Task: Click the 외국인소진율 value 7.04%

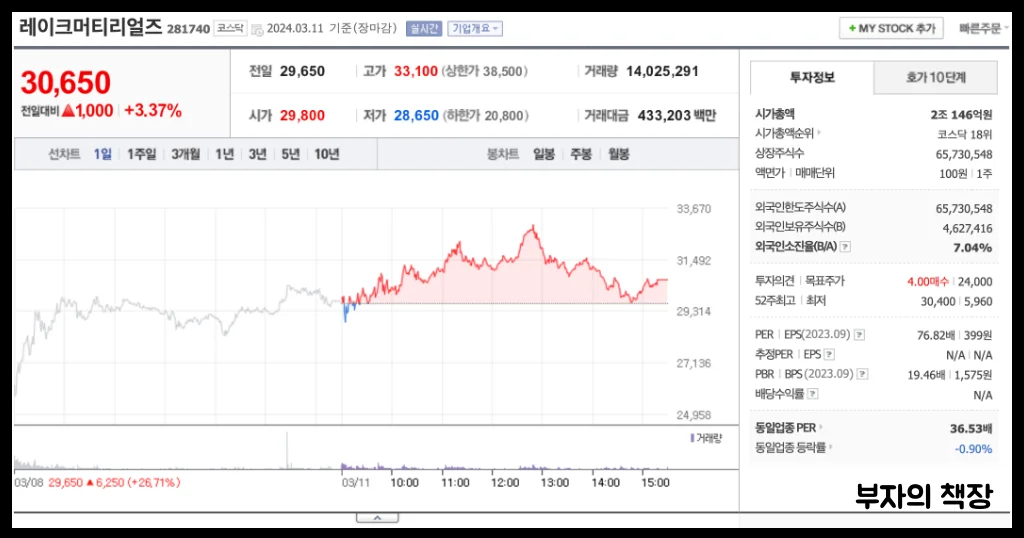Action: 972,247
